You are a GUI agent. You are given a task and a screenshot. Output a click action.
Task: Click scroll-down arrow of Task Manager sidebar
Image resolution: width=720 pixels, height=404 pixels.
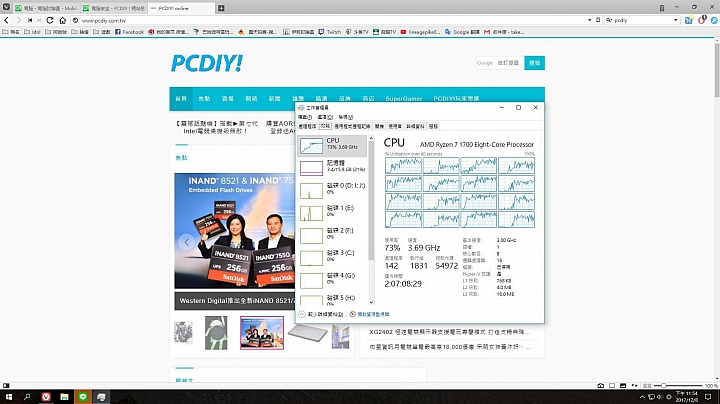(x=371, y=303)
